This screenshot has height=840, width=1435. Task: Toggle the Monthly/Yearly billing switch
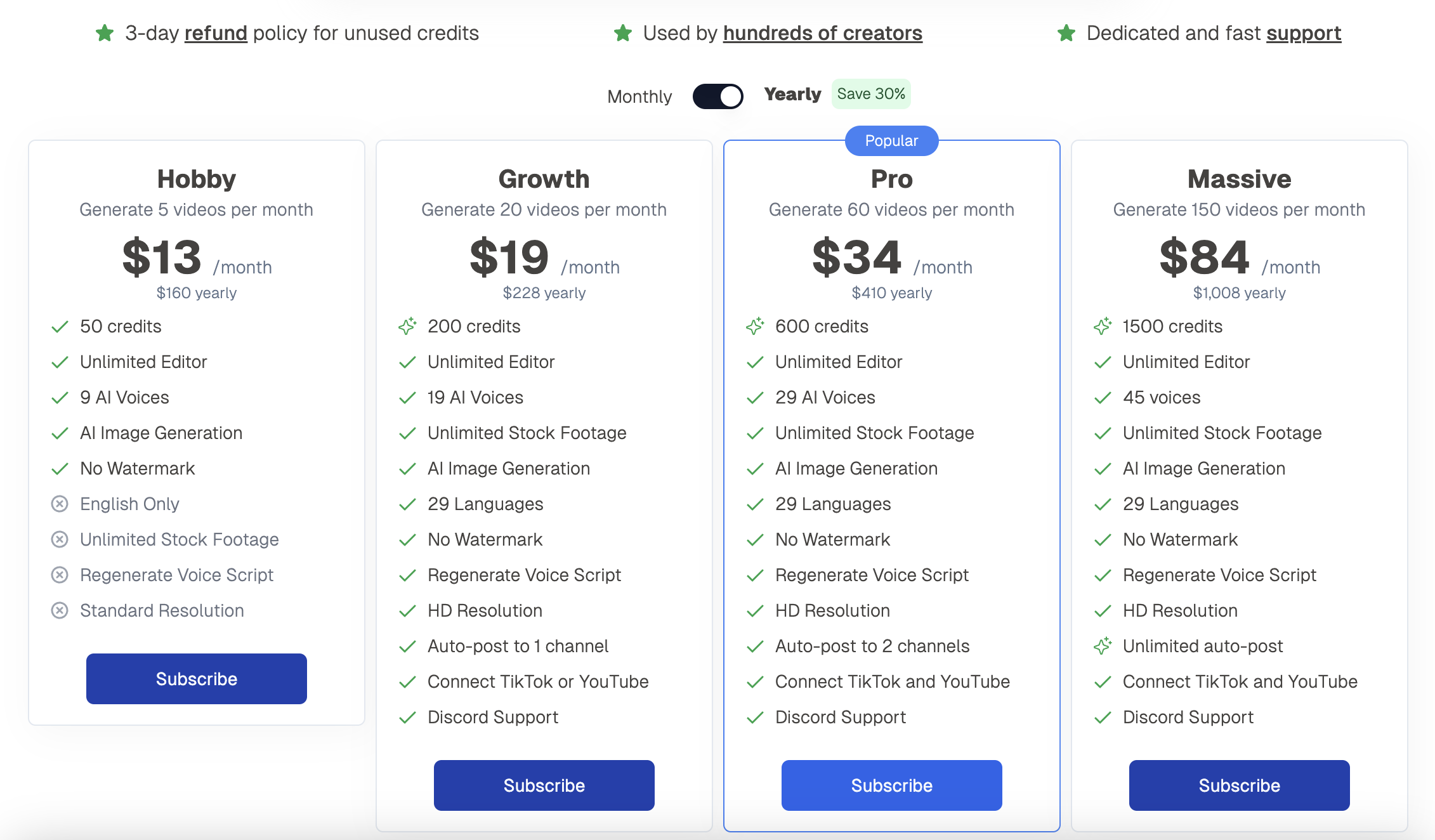tap(717, 96)
